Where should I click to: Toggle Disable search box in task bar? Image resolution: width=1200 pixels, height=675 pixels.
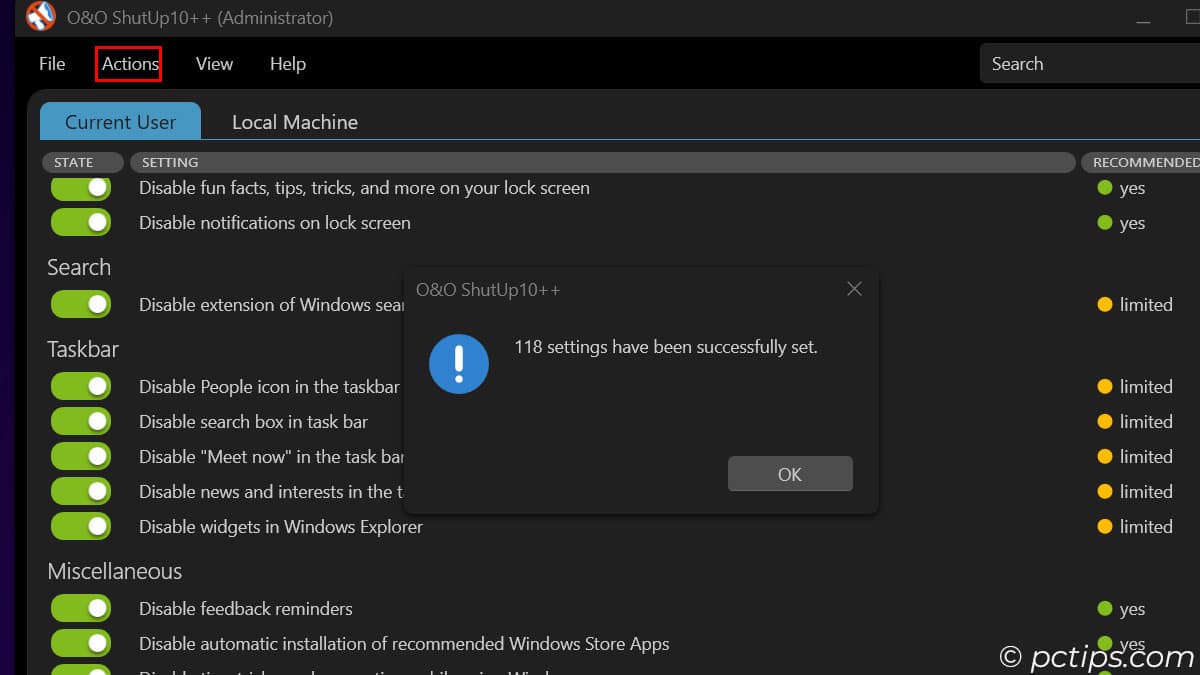click(81, 422)
